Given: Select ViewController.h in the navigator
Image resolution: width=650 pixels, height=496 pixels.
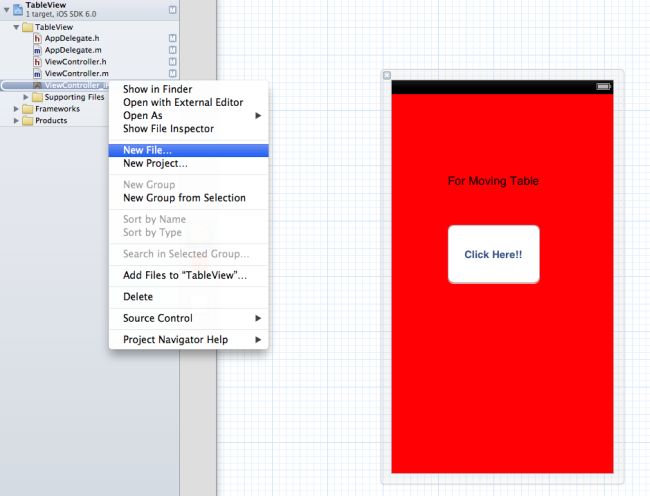Looking at the screenshot, I should 75,62.
